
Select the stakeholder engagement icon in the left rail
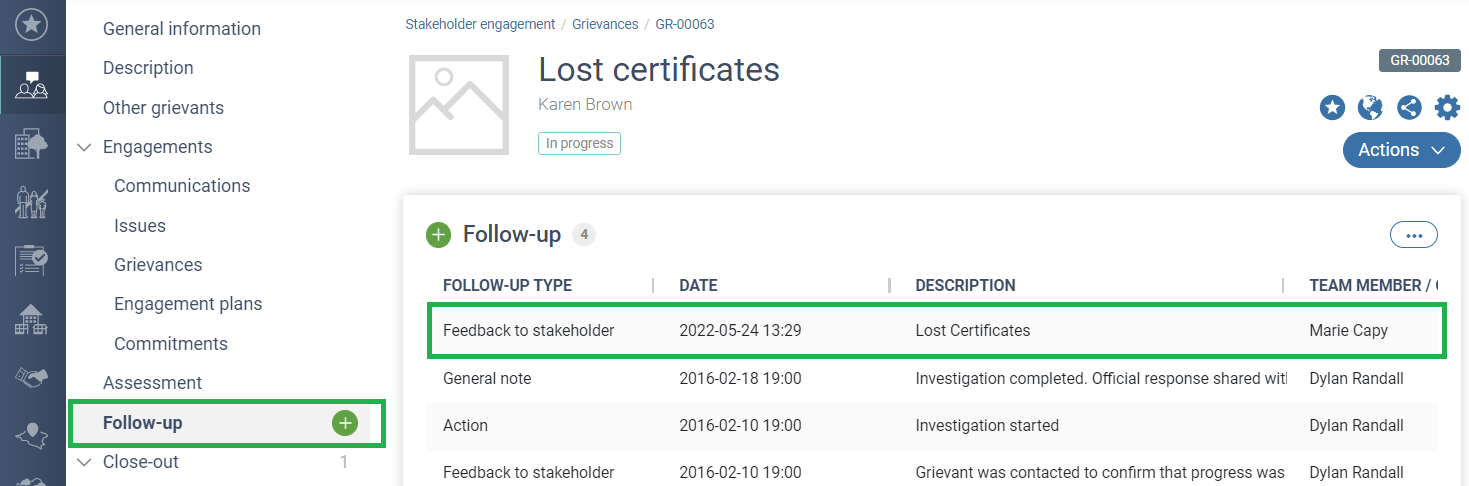pyautogui.click(x=32, y=85)
